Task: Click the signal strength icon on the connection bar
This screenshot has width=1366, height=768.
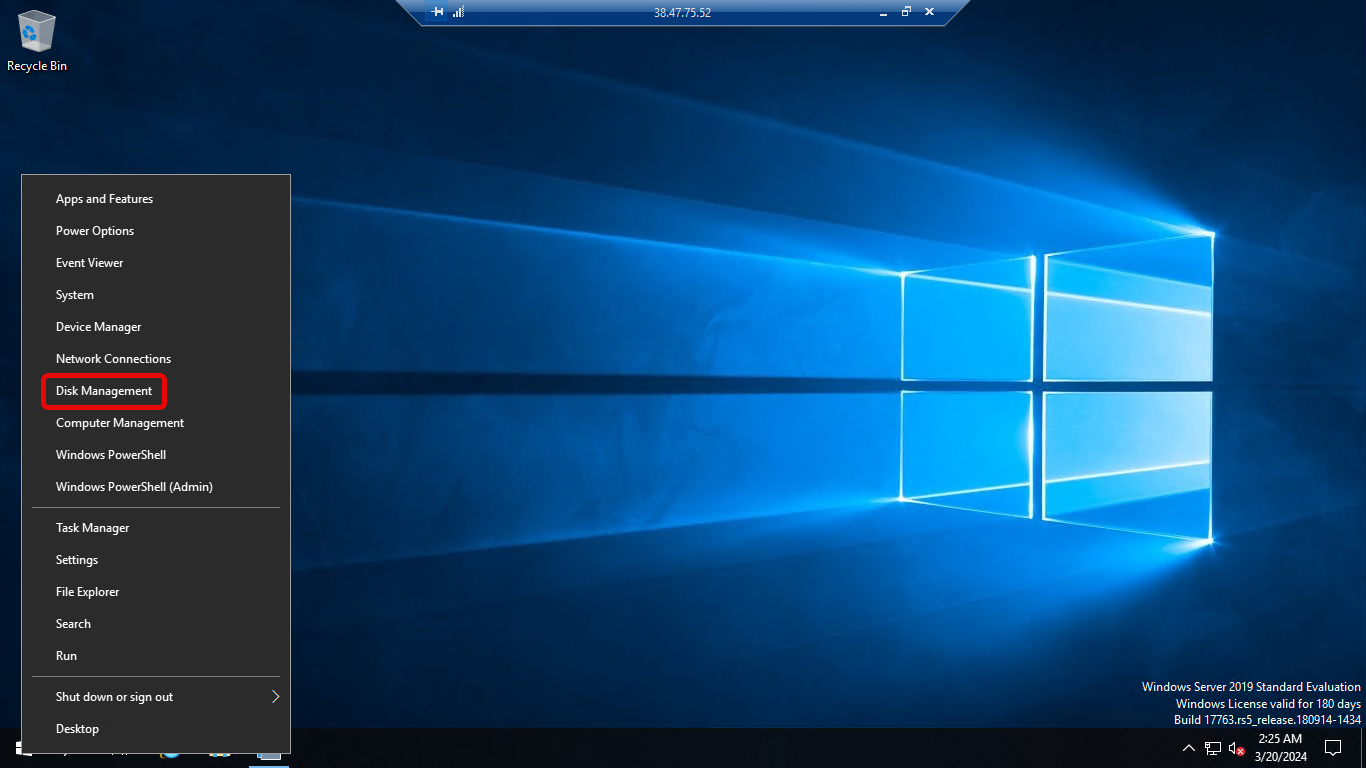Action: click(459, 12)
